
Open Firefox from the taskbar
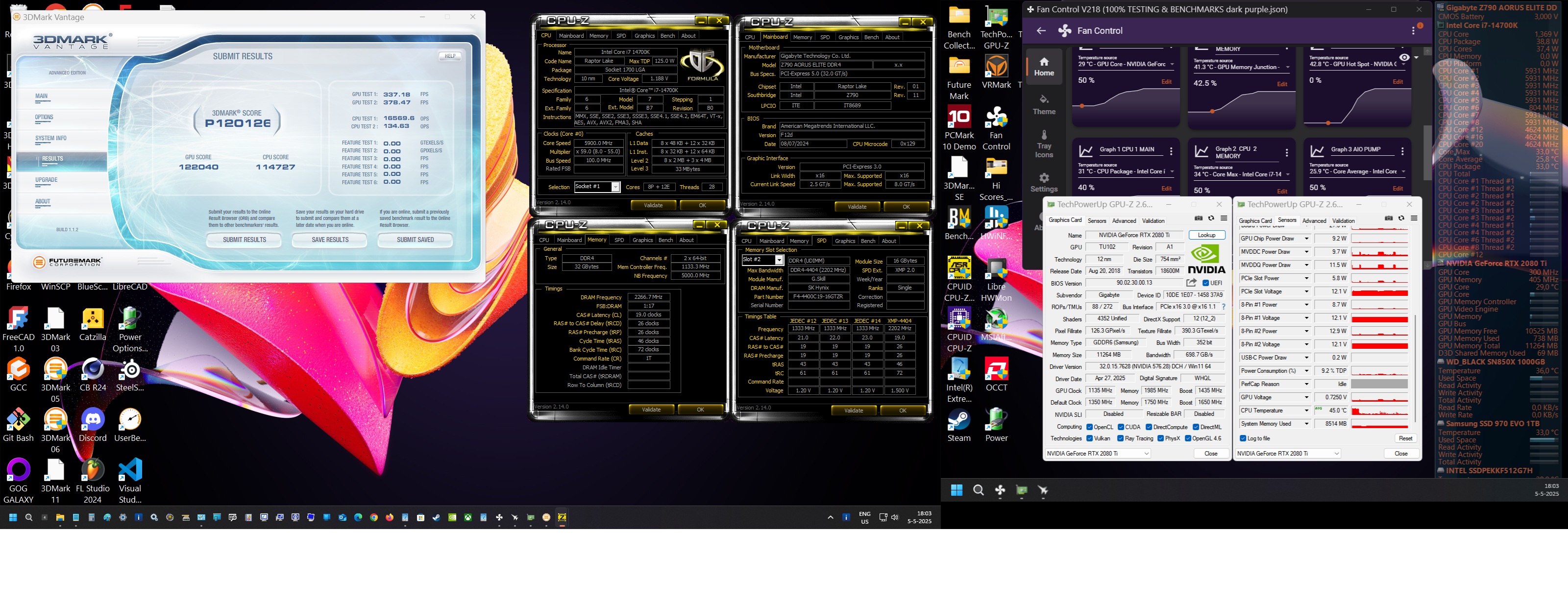[x=390, y=518]
